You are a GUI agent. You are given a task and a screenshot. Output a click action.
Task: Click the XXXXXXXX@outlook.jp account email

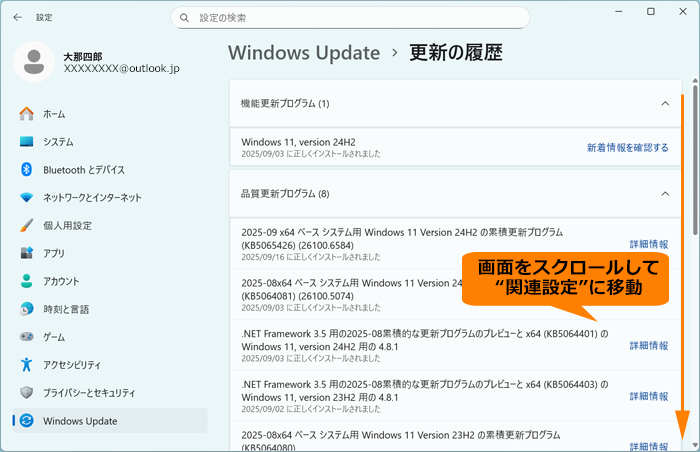click(121, 68)
